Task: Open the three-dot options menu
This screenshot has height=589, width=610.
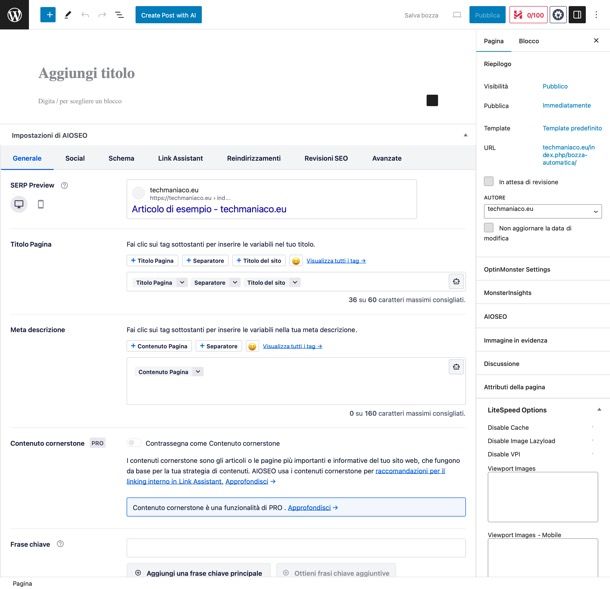Action: [596, 15]
